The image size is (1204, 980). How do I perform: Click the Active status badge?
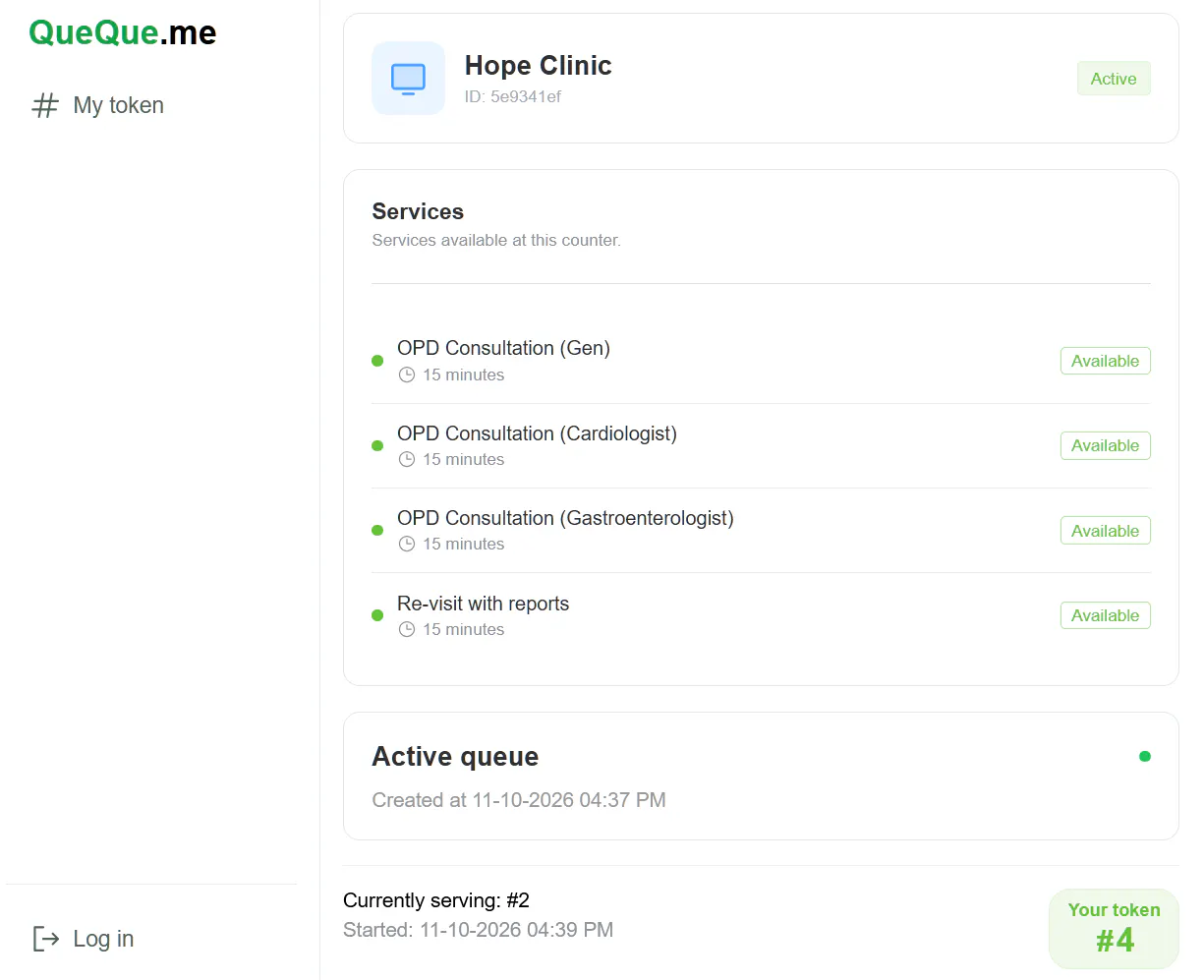(x=1114, y=79)
